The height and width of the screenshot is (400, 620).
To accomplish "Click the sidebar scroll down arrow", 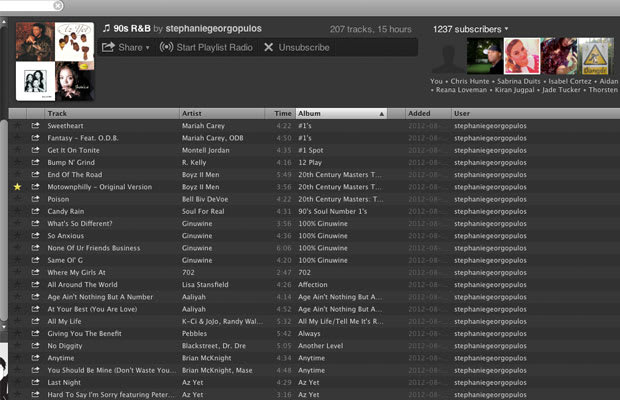I will [x=3, y=327].
